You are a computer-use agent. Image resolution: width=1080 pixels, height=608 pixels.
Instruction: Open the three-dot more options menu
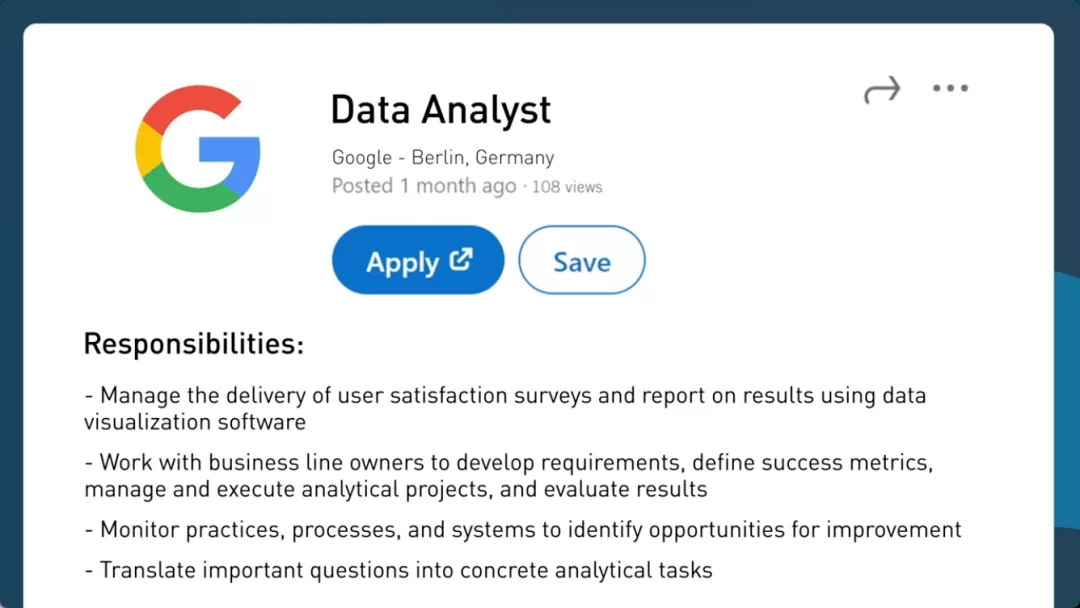pos(950,89)
